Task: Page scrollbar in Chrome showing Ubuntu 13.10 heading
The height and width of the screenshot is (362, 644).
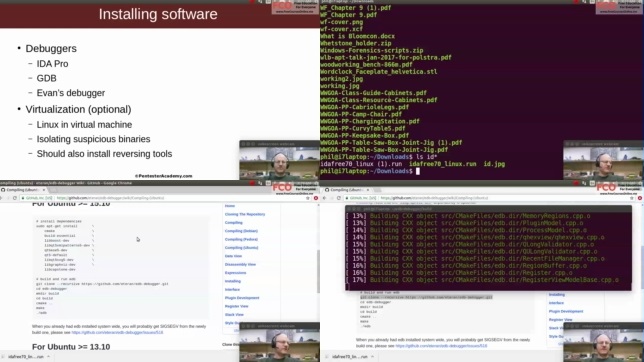Action: tap(318, 271)
